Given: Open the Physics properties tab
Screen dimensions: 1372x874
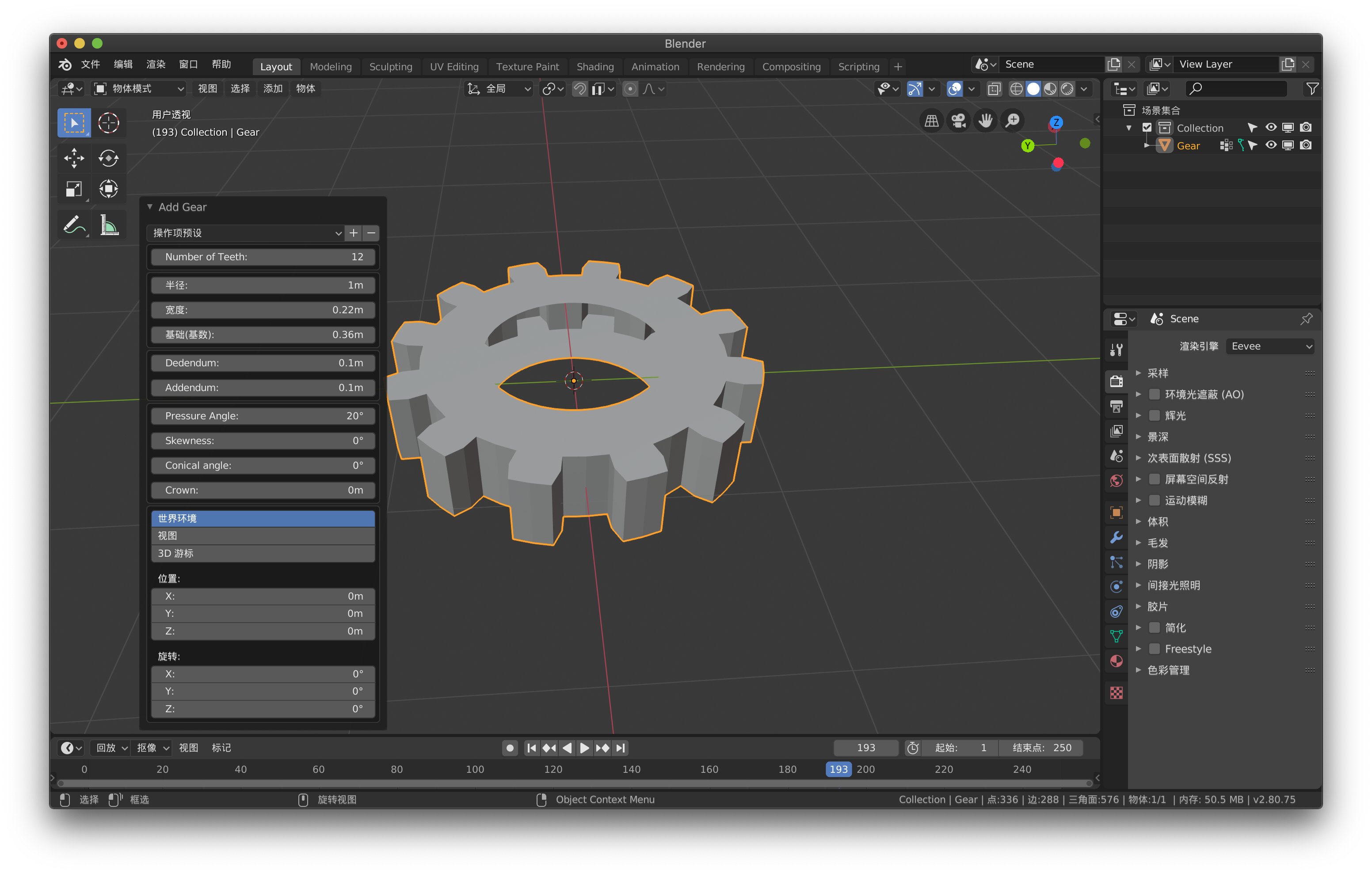Looking at the screenshot, I should pos(1116,587).
